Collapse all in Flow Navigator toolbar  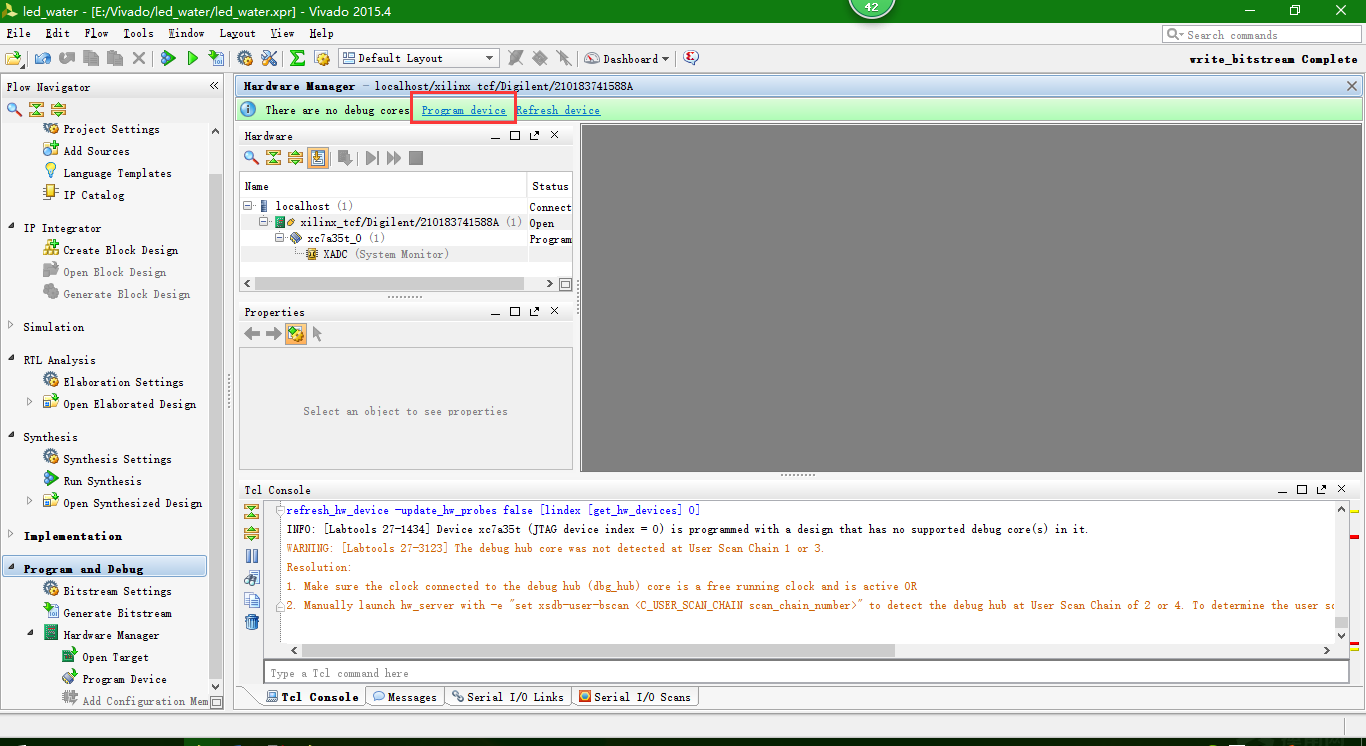click(37, 109)
